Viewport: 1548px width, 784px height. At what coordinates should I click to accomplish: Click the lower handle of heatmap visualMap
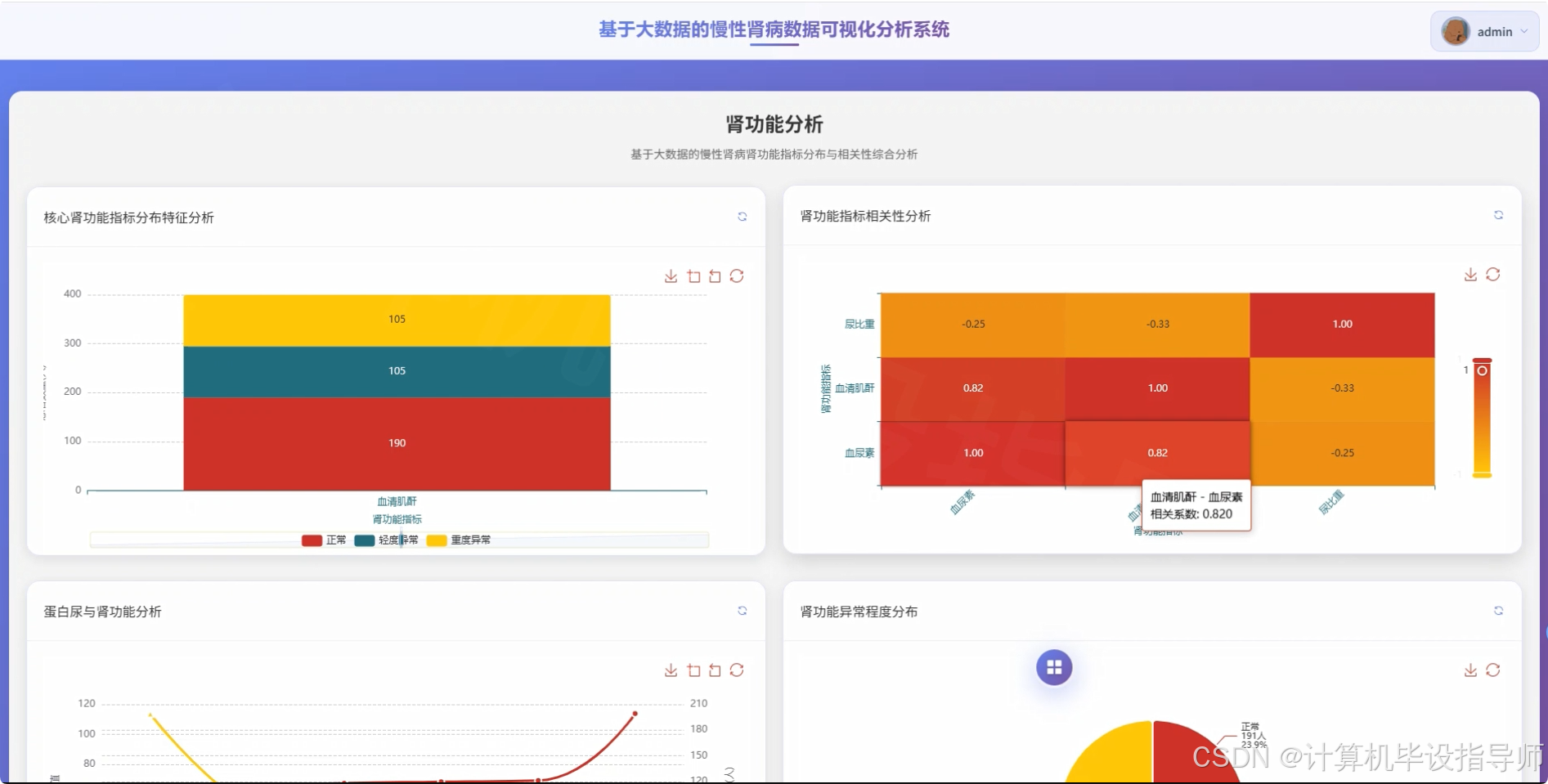1483,475
